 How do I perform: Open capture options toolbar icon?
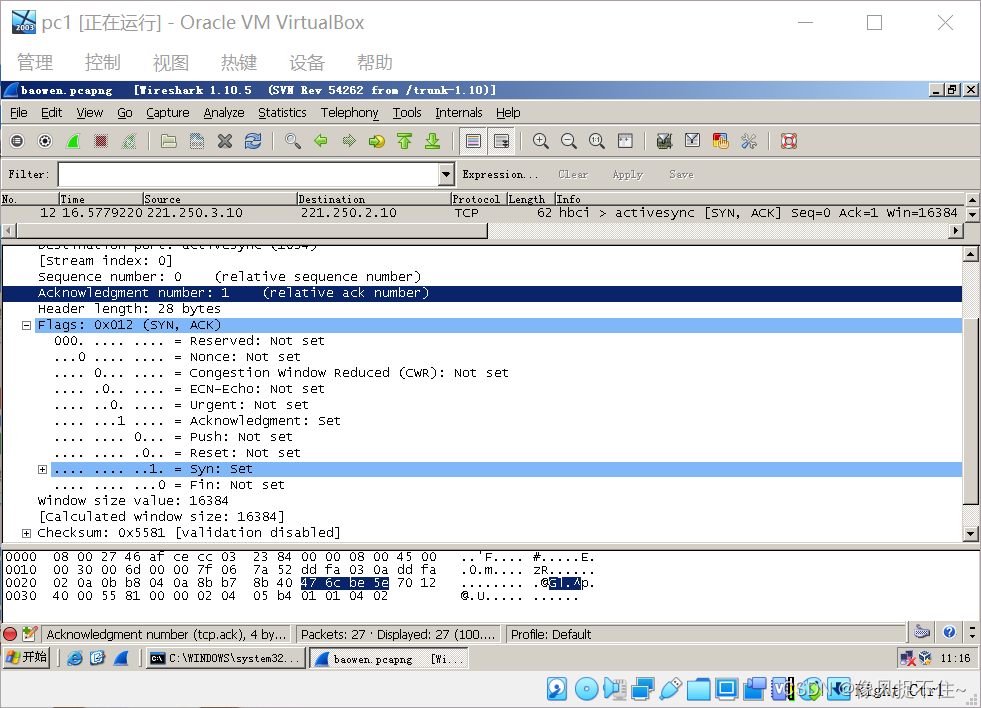pos(45,141)
